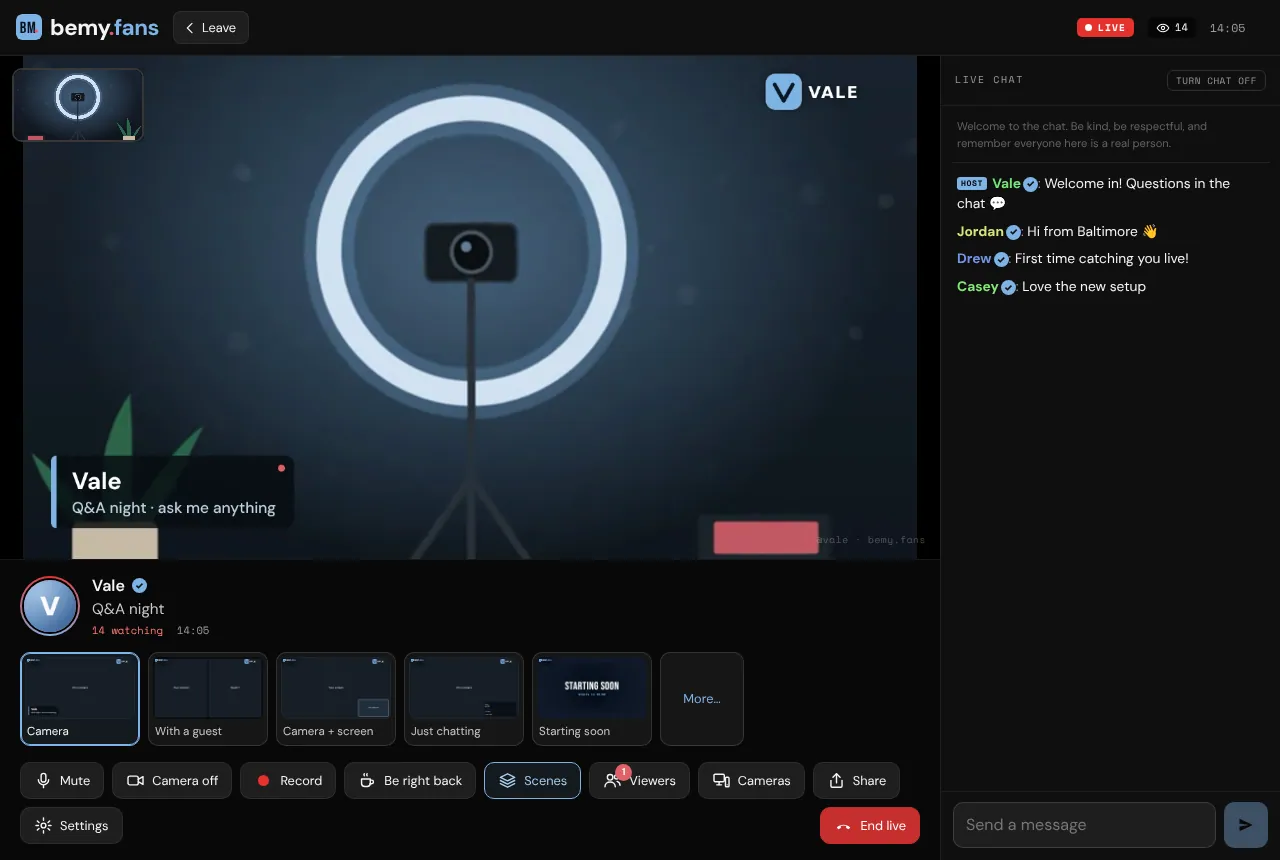Click Casey's verified badge in chat
The height and width of the screenshot is (860, 1280).
1008,287
